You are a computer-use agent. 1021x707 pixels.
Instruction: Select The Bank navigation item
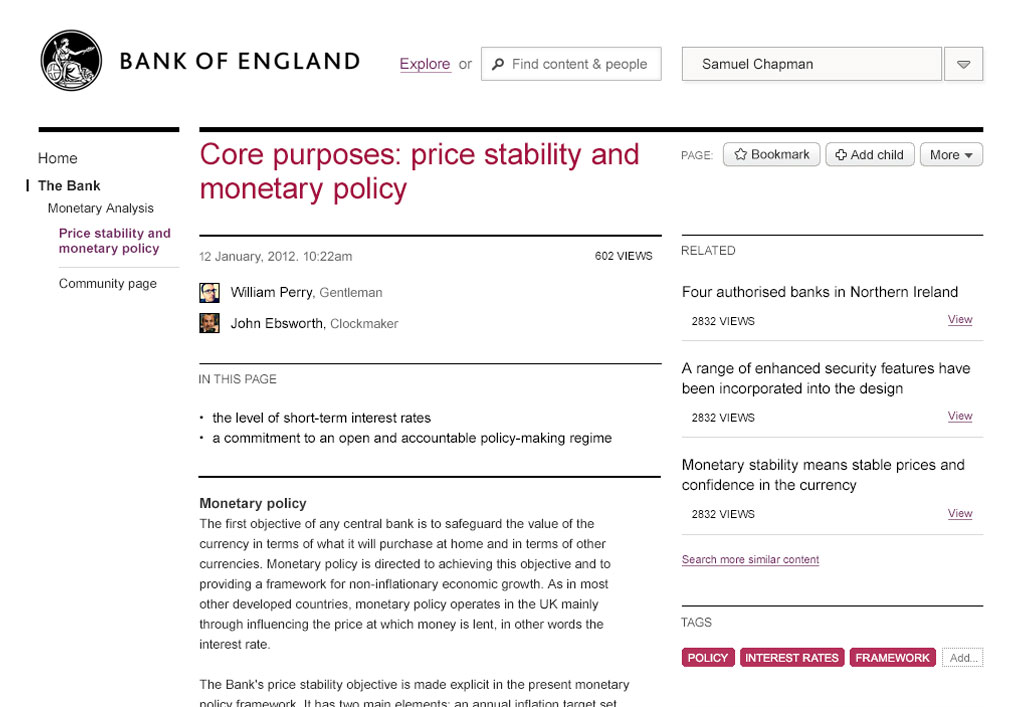tap(69, 186)
